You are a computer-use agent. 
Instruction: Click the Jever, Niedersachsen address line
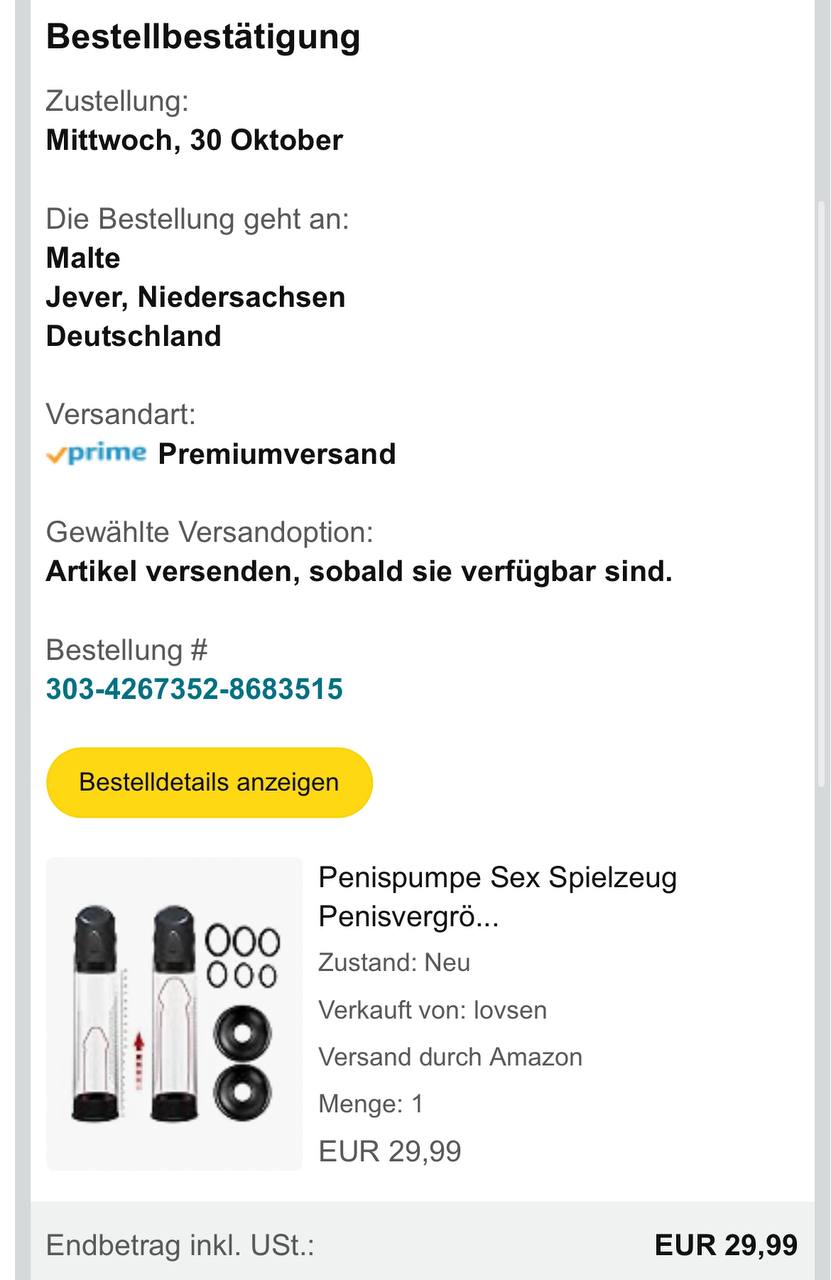tap(195, 297)
